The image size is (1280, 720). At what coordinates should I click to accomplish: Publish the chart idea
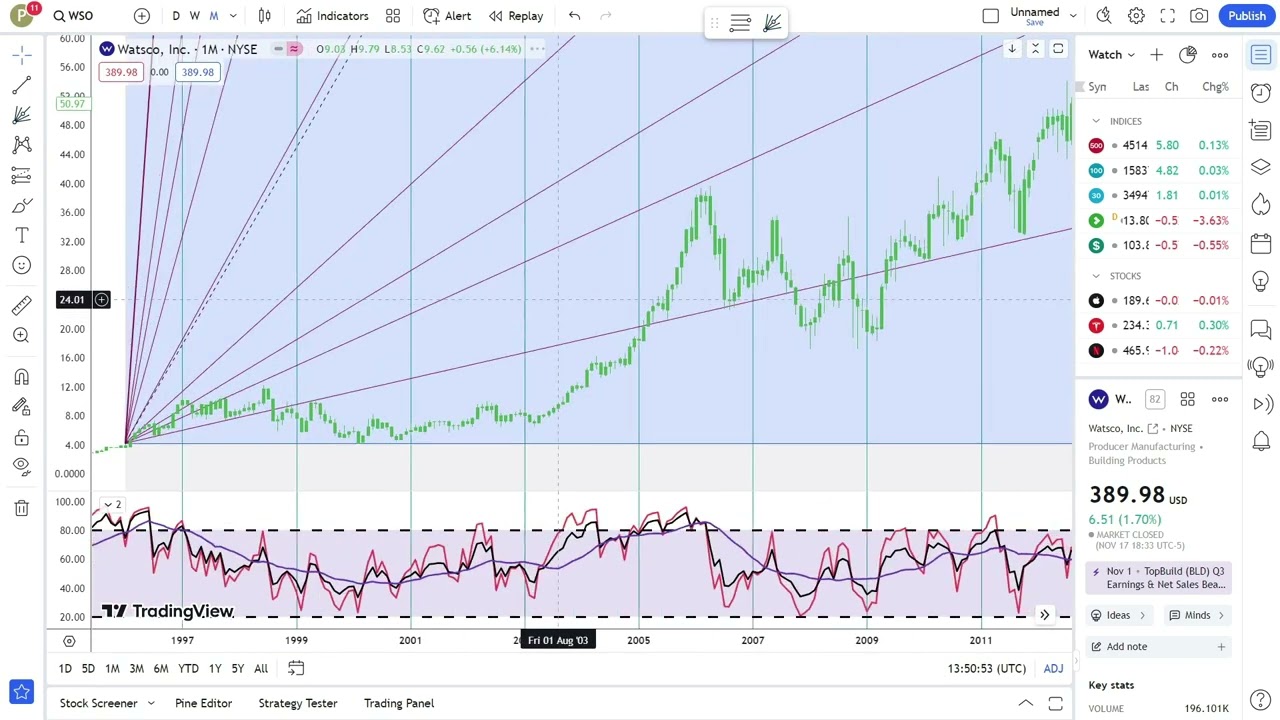pos(1247,16)
